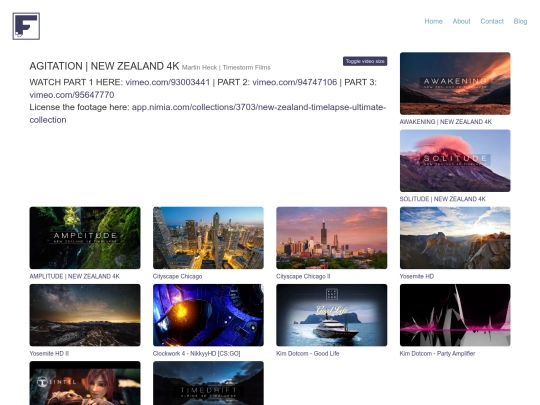The image size is (540, 405).
Task: Click the Yosemite HD caption
Action: click(417, 276)
